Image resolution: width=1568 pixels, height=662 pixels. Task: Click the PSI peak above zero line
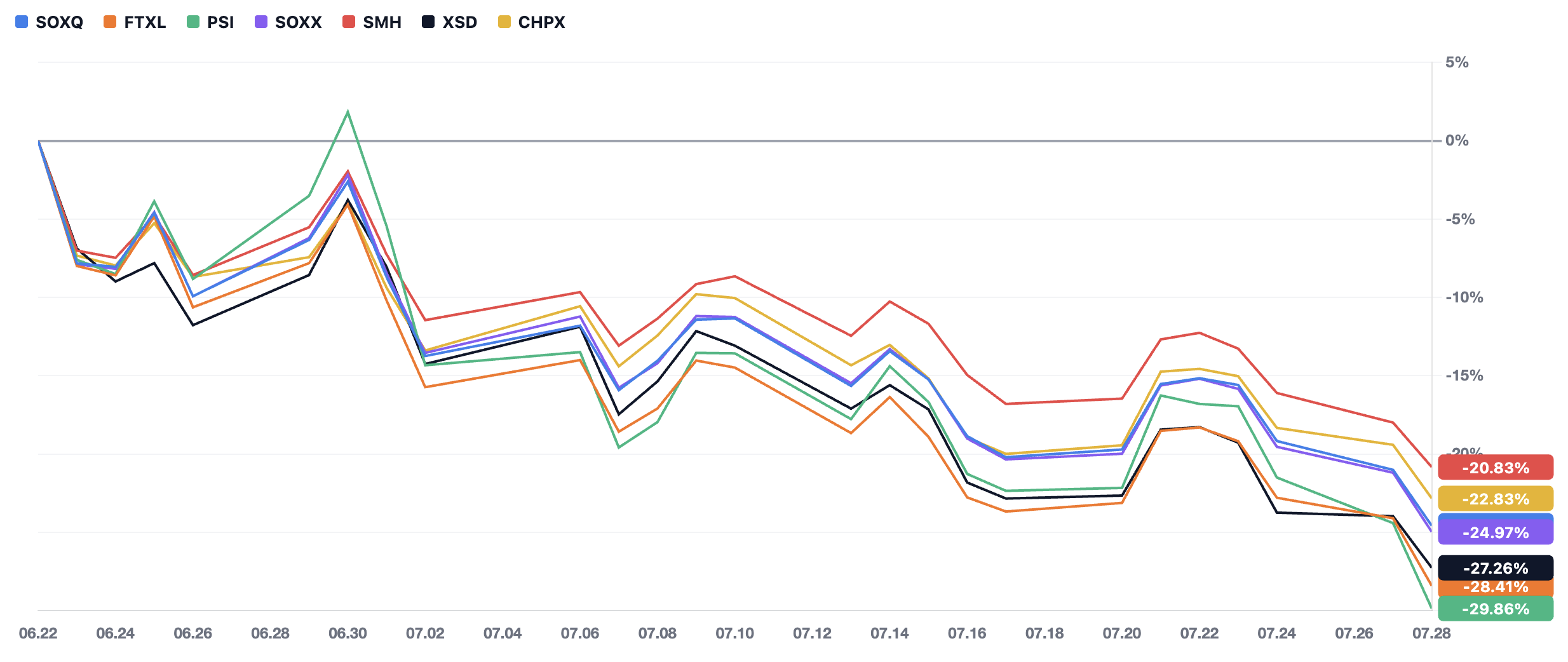point(348,112)
